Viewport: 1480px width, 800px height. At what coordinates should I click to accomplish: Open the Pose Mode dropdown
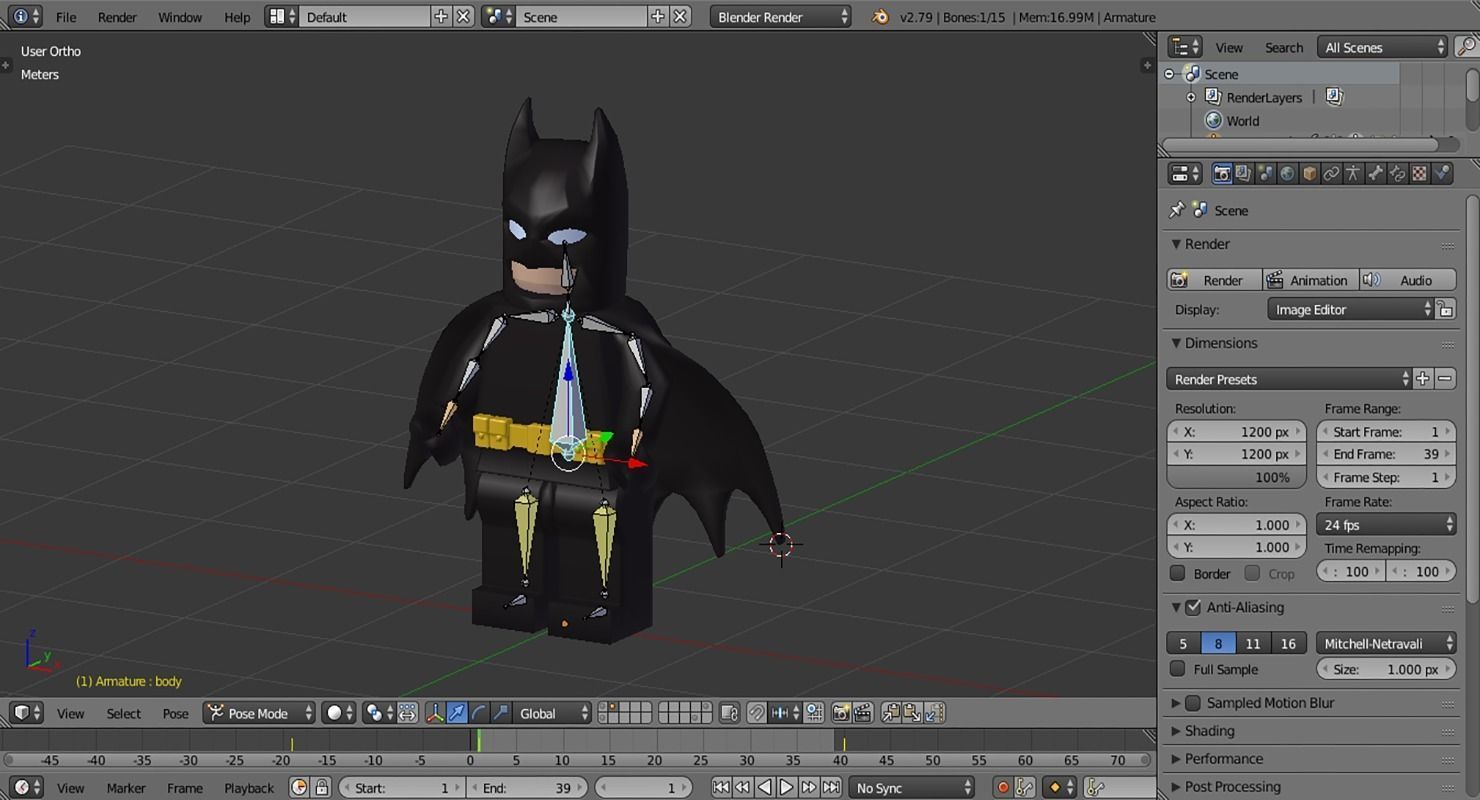tap(259, 713)
